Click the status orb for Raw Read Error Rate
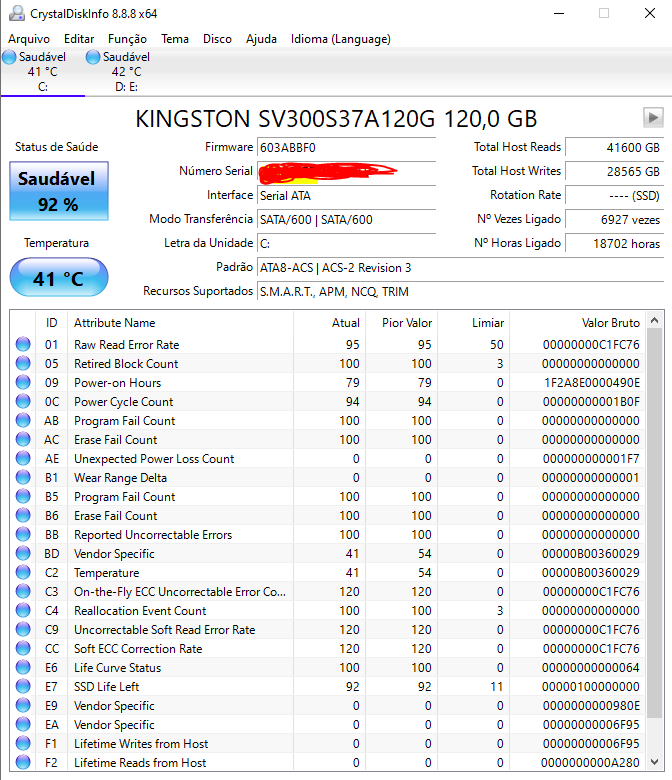 pos(23,345)
